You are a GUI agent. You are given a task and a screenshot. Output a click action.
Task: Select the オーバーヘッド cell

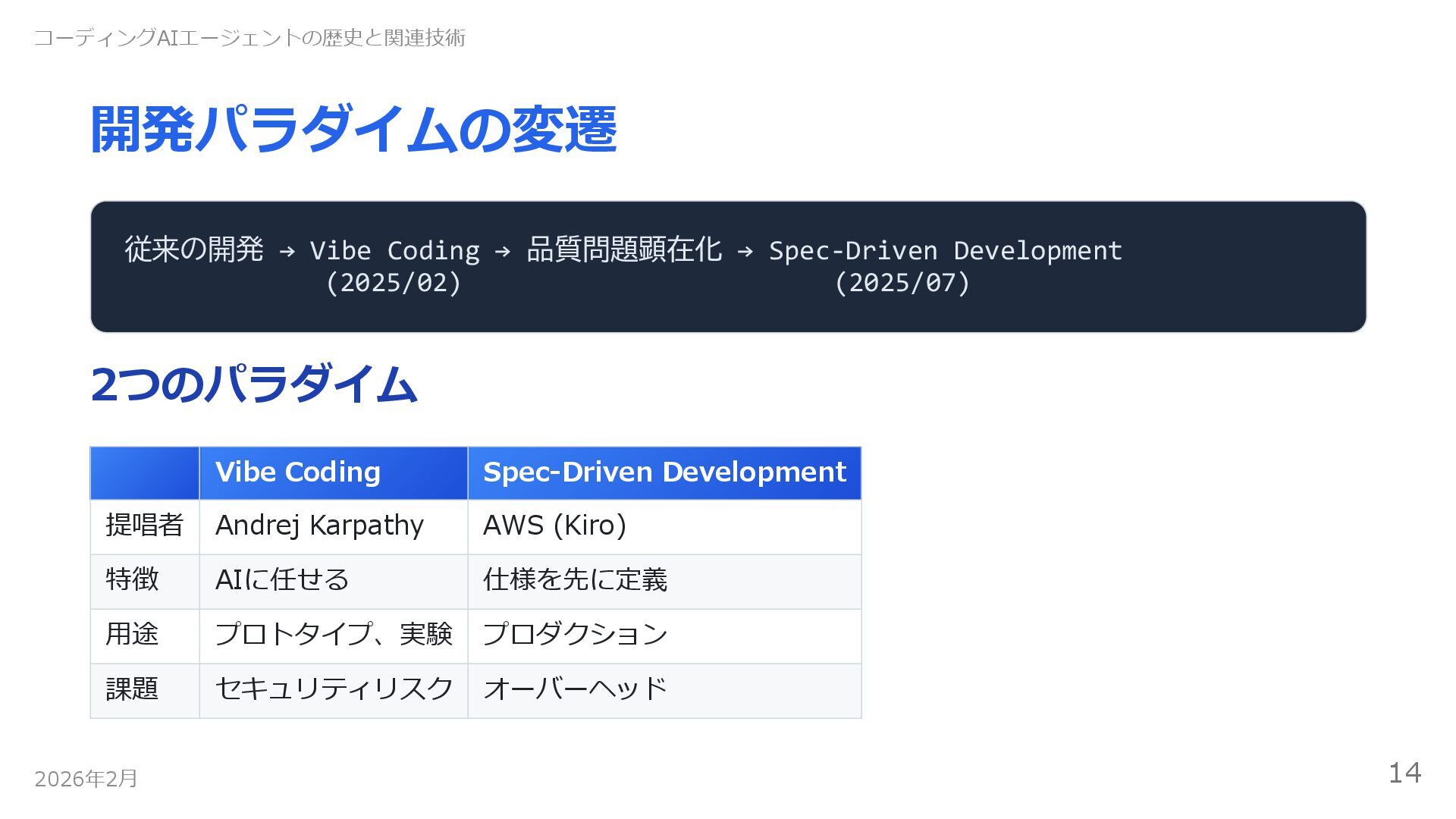coord(575,689)
